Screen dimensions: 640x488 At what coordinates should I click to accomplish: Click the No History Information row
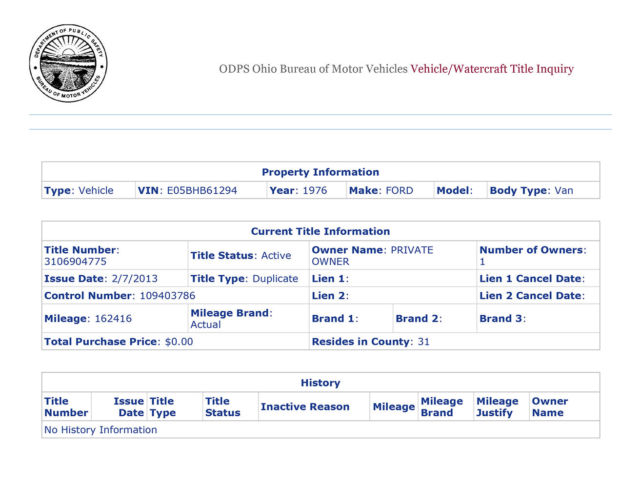[x=100, y=430]
